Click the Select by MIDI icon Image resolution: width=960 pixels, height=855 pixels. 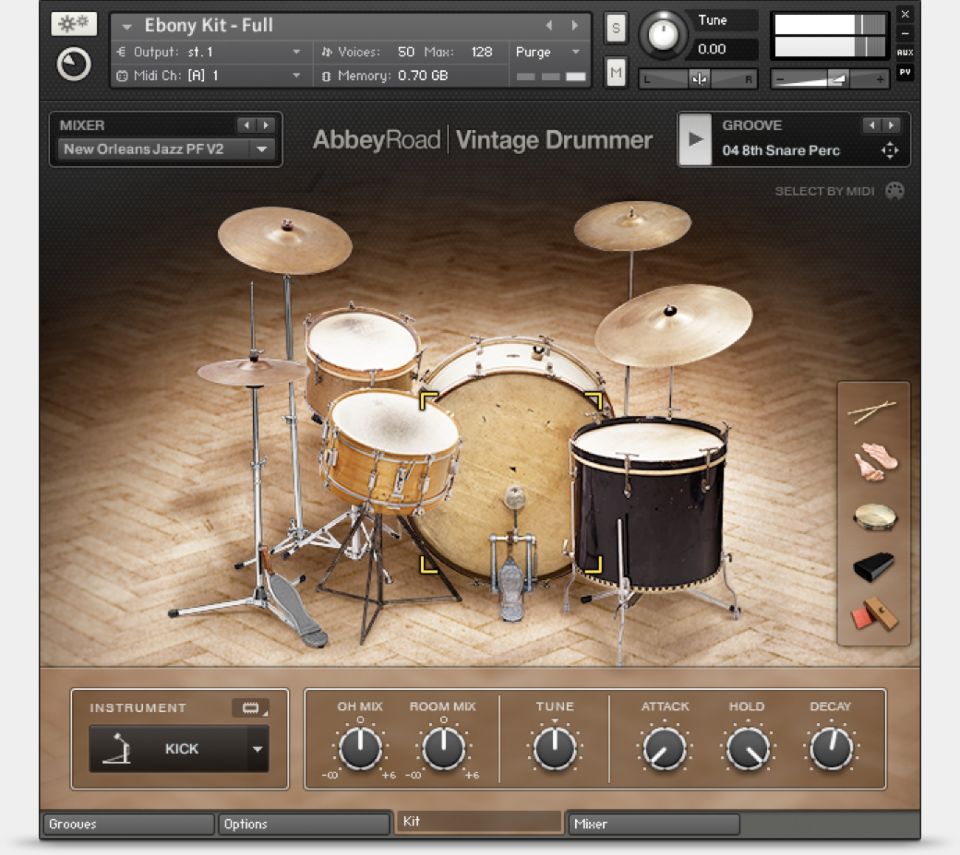tap(894, 191)
